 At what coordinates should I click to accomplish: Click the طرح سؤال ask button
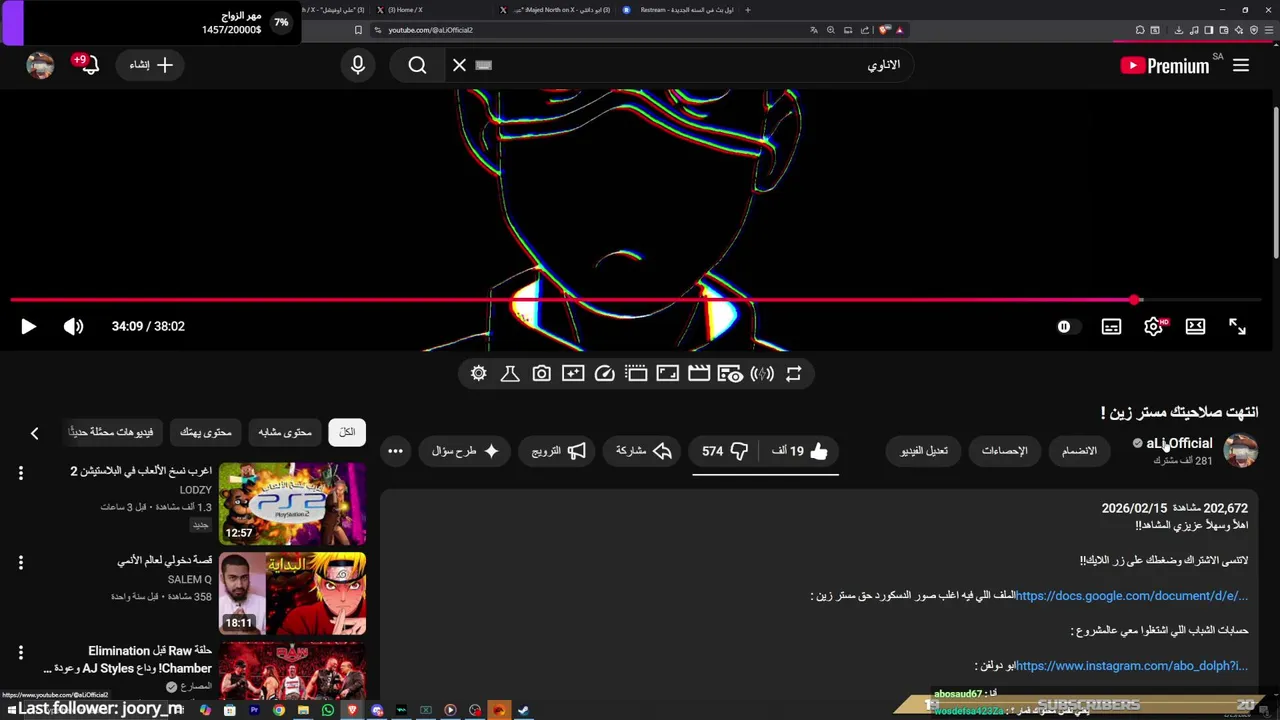[465, 451]
